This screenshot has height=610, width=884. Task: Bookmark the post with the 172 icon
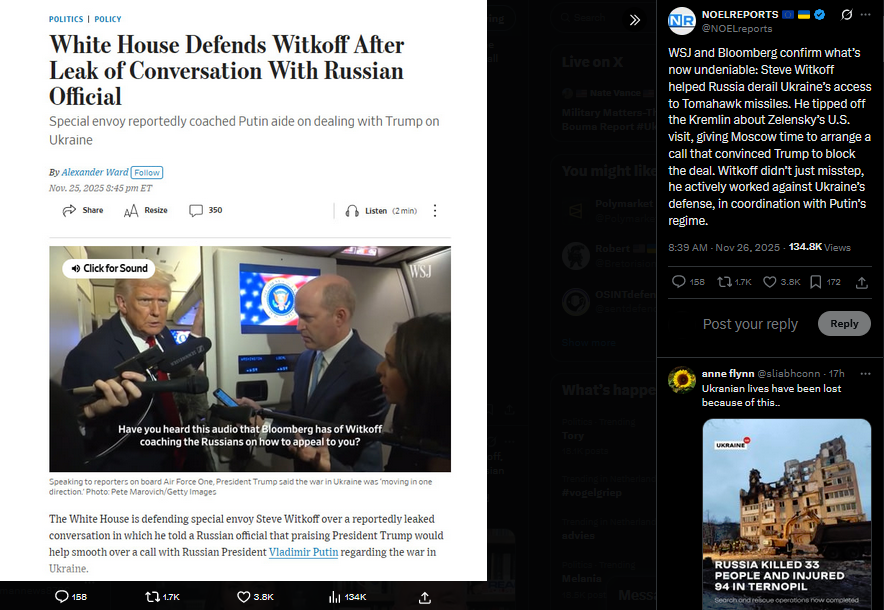pyautogui.click(x=815, y=282)
